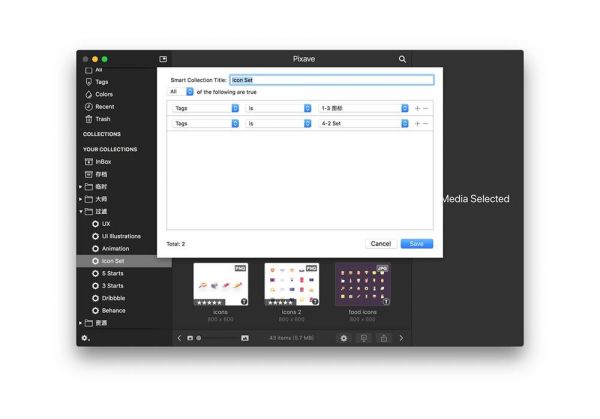The image size is (600, 419).
Task: Click the gear action icon in bottom toolbar
Action: click(x=343, y=338)
